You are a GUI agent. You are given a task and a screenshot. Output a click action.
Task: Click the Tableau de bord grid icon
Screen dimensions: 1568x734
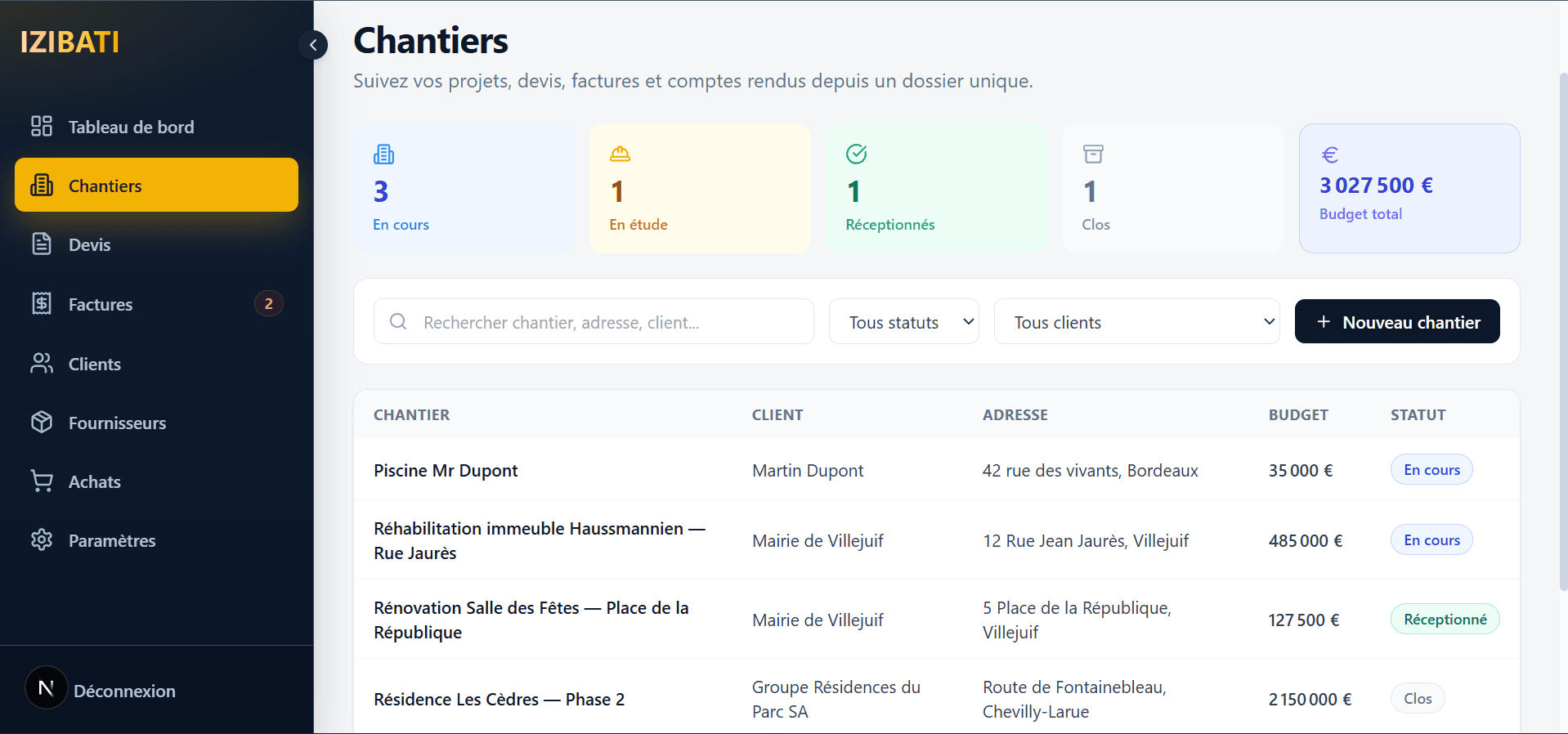42,126
